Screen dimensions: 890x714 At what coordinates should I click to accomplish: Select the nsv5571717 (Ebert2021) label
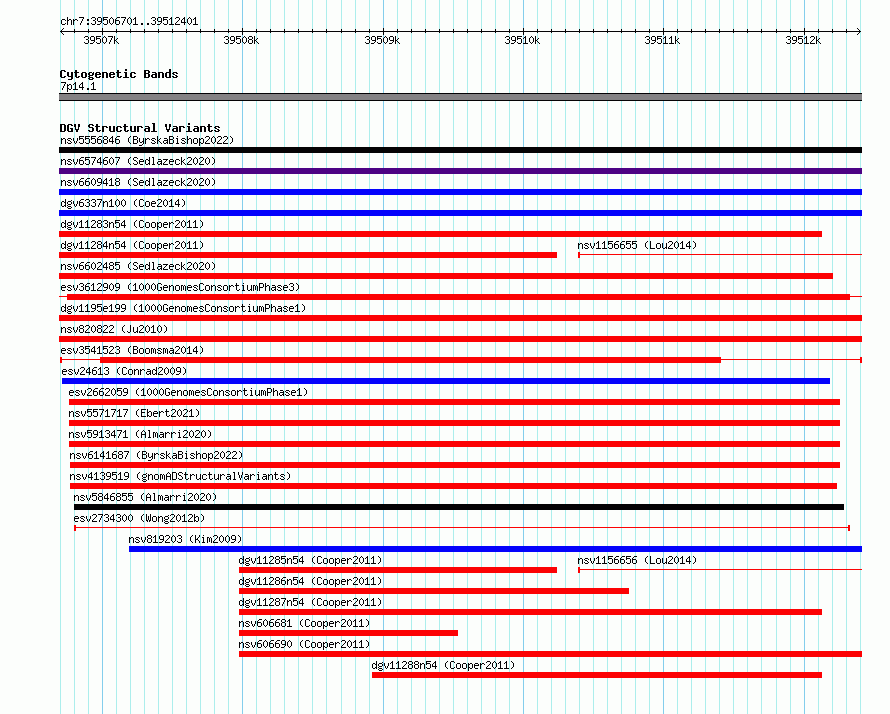coord(134,413)
